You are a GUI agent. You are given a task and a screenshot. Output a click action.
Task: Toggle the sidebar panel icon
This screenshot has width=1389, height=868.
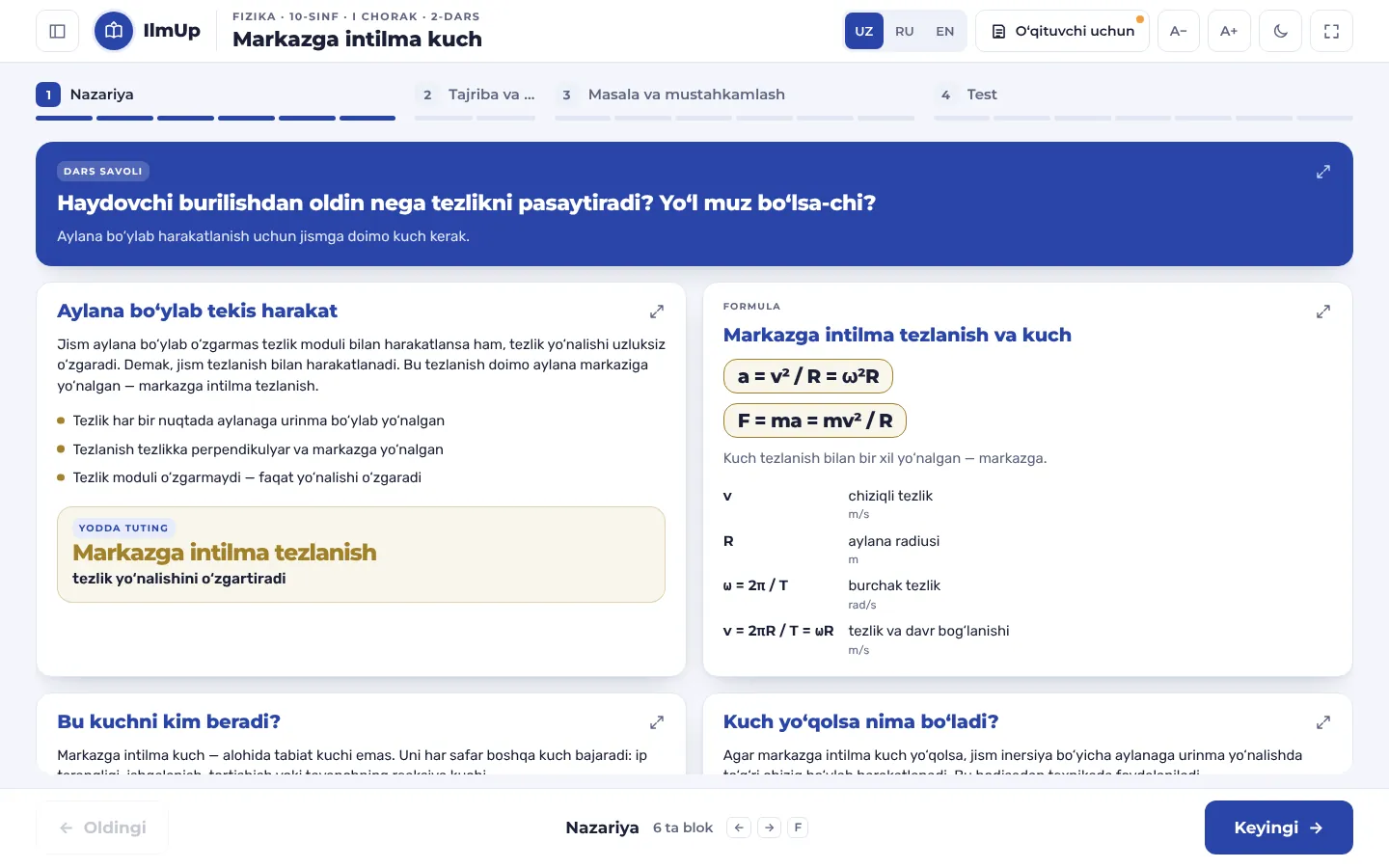click(57, 31)
